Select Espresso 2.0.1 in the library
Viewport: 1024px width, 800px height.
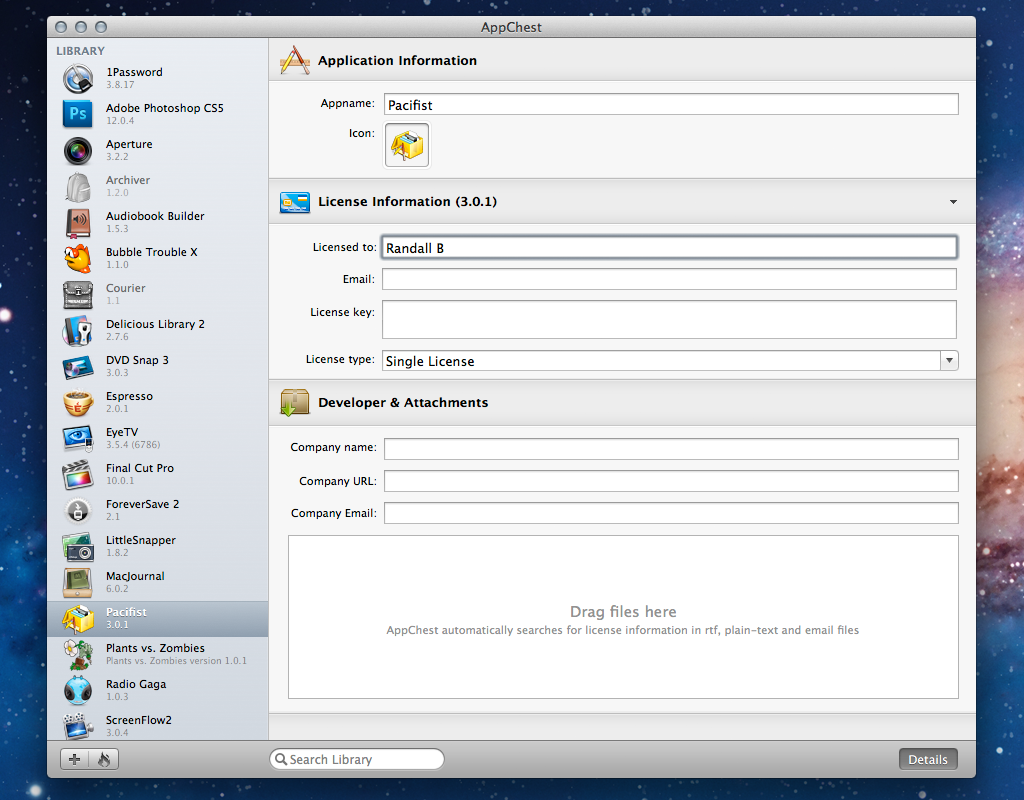click(x=157, y=402)
